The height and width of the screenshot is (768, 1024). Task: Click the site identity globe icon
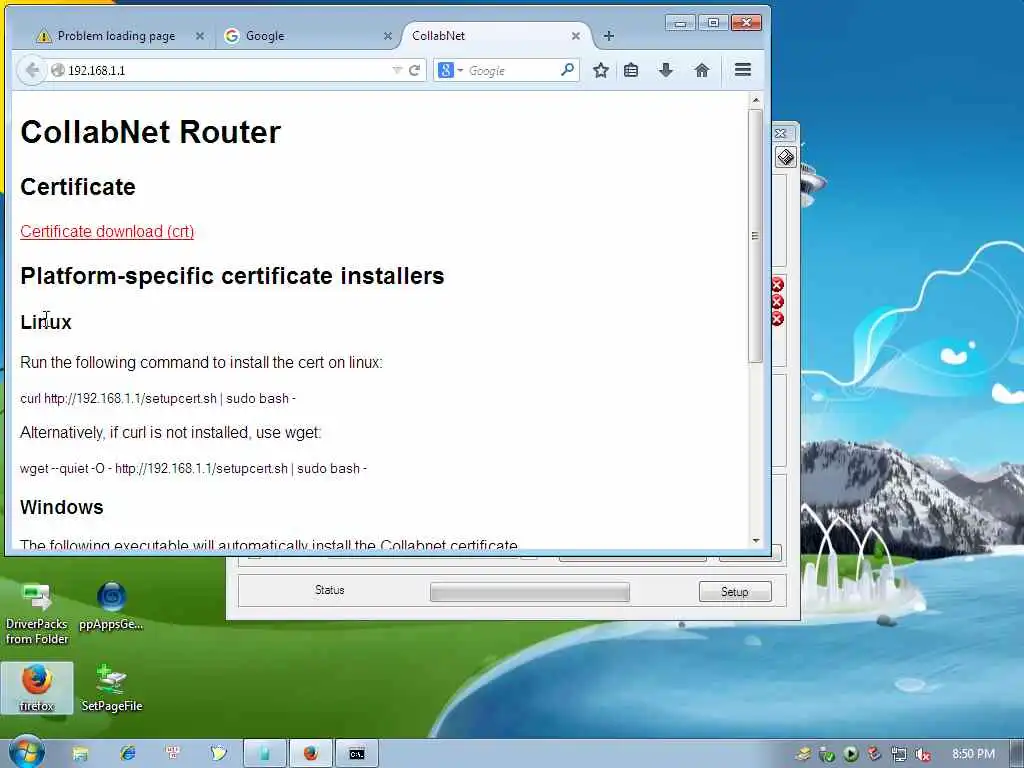pyautogui.click(x=57, y=70)
